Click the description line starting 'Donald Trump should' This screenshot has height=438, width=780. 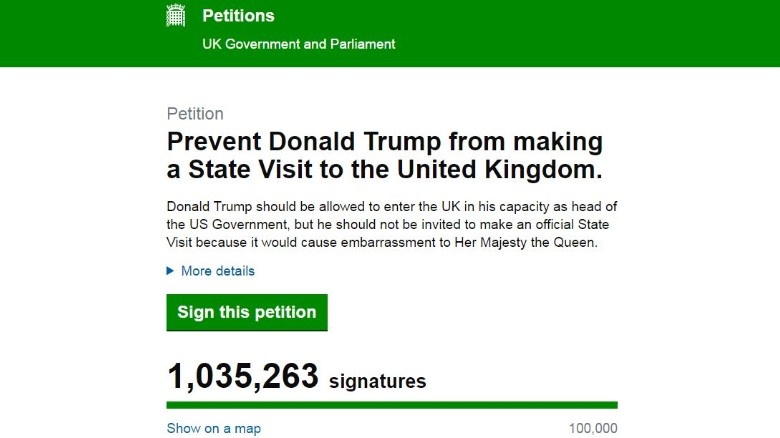pos(397,205)
